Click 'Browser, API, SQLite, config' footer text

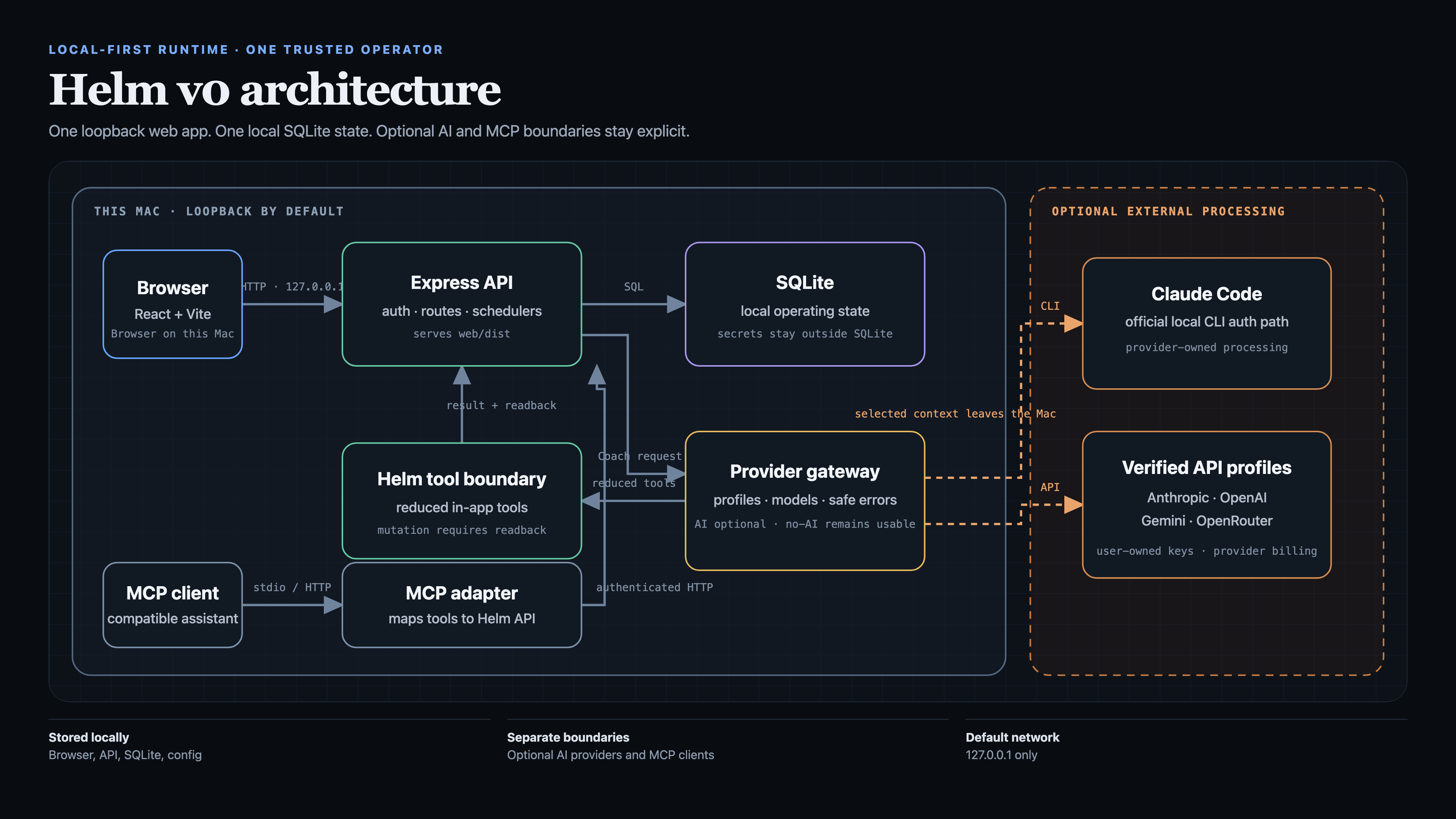(125, 755)
